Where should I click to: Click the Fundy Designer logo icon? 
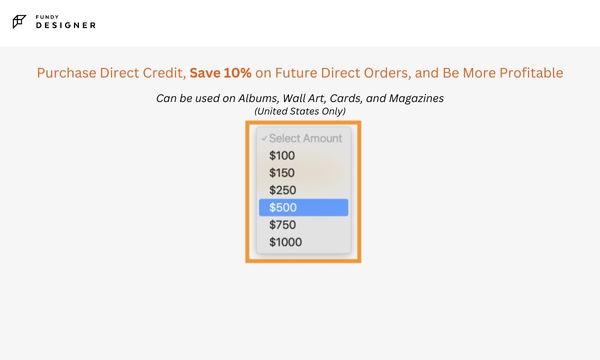click(19, 22)
